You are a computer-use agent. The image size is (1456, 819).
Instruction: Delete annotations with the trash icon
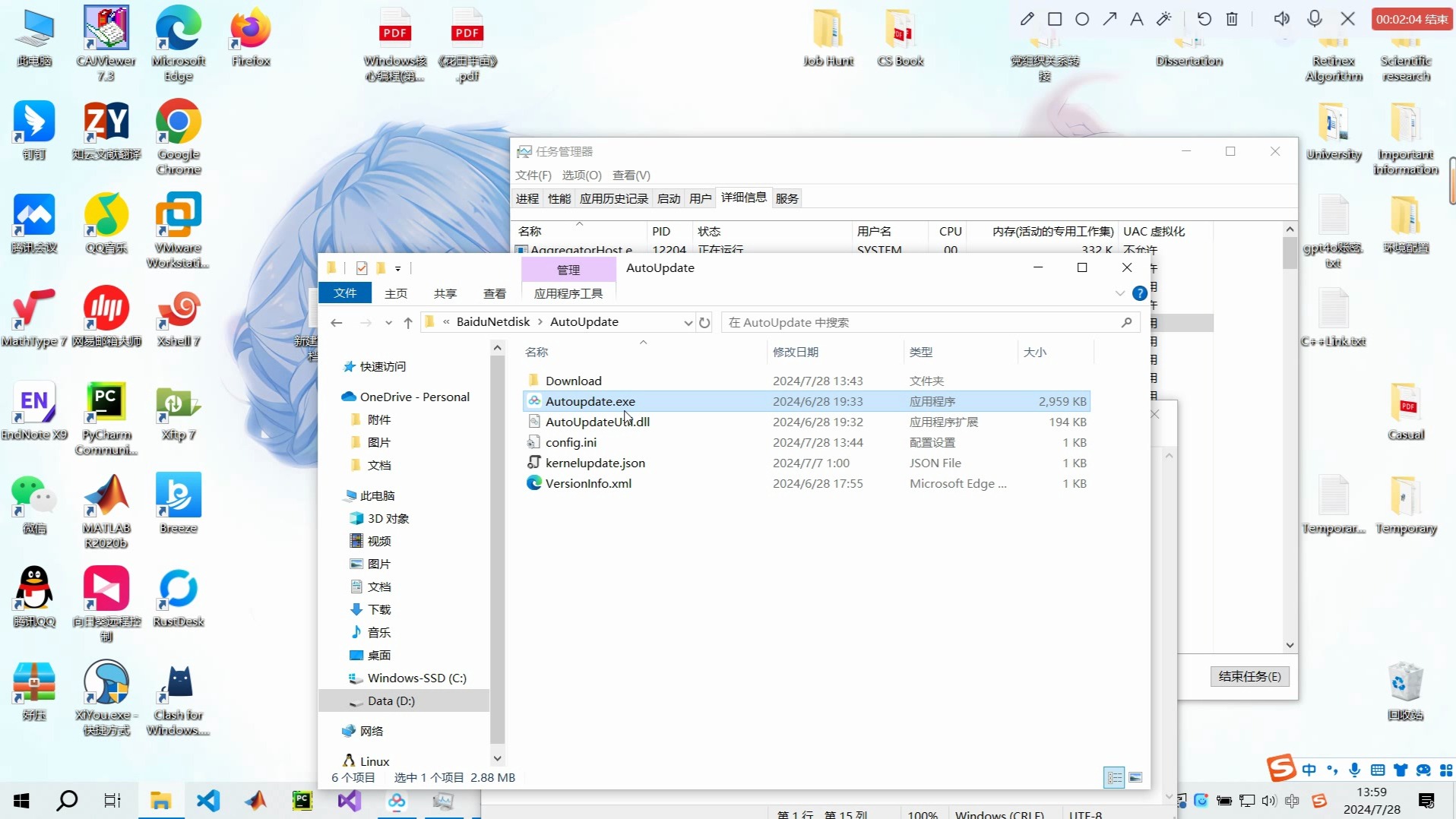[1232, 19]
